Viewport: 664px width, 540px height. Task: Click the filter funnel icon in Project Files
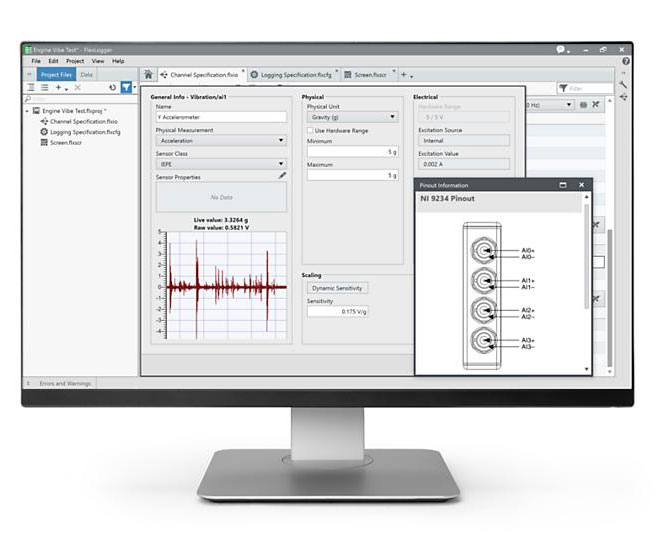(126, 88)
